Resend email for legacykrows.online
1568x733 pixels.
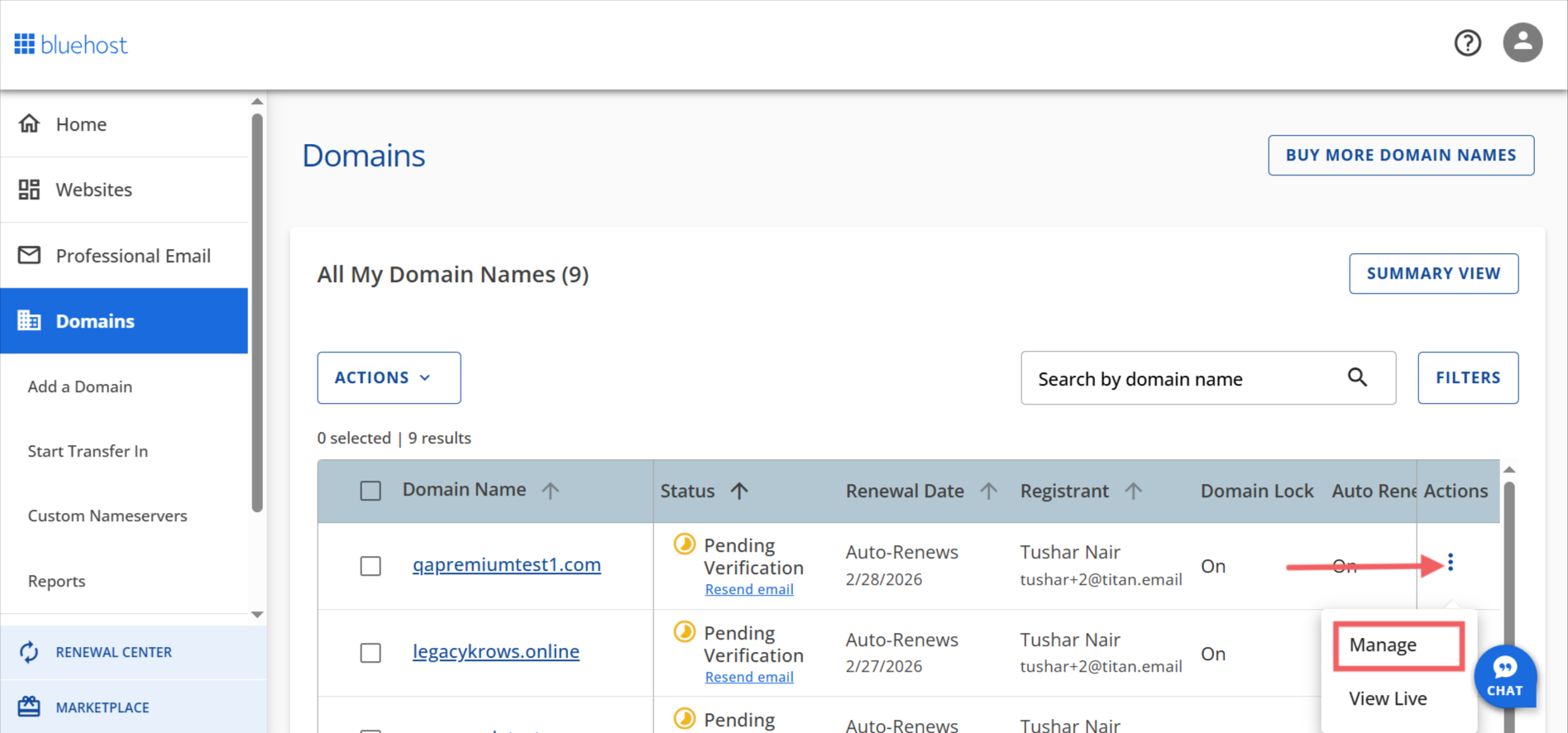click(x=749, y=677)
